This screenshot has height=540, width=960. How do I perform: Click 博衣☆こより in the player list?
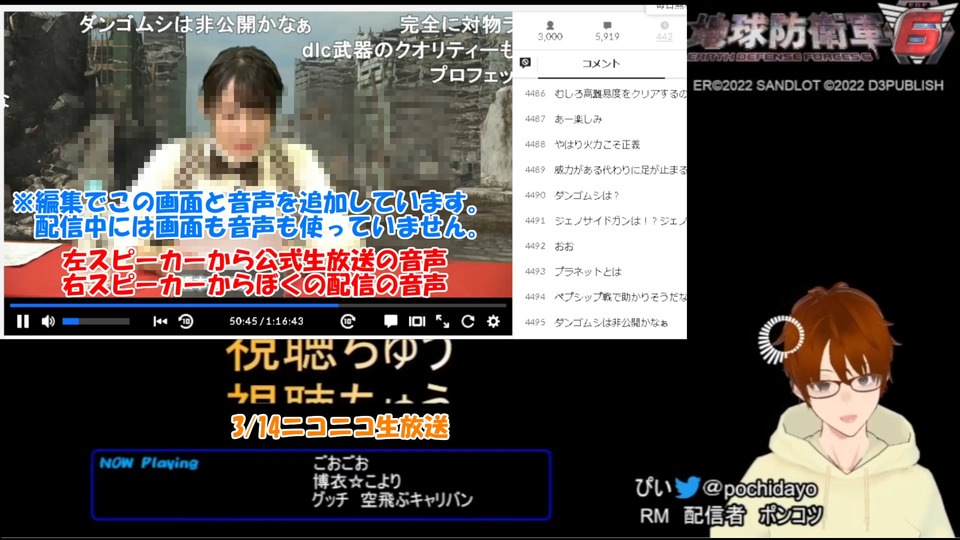(357, 481)
